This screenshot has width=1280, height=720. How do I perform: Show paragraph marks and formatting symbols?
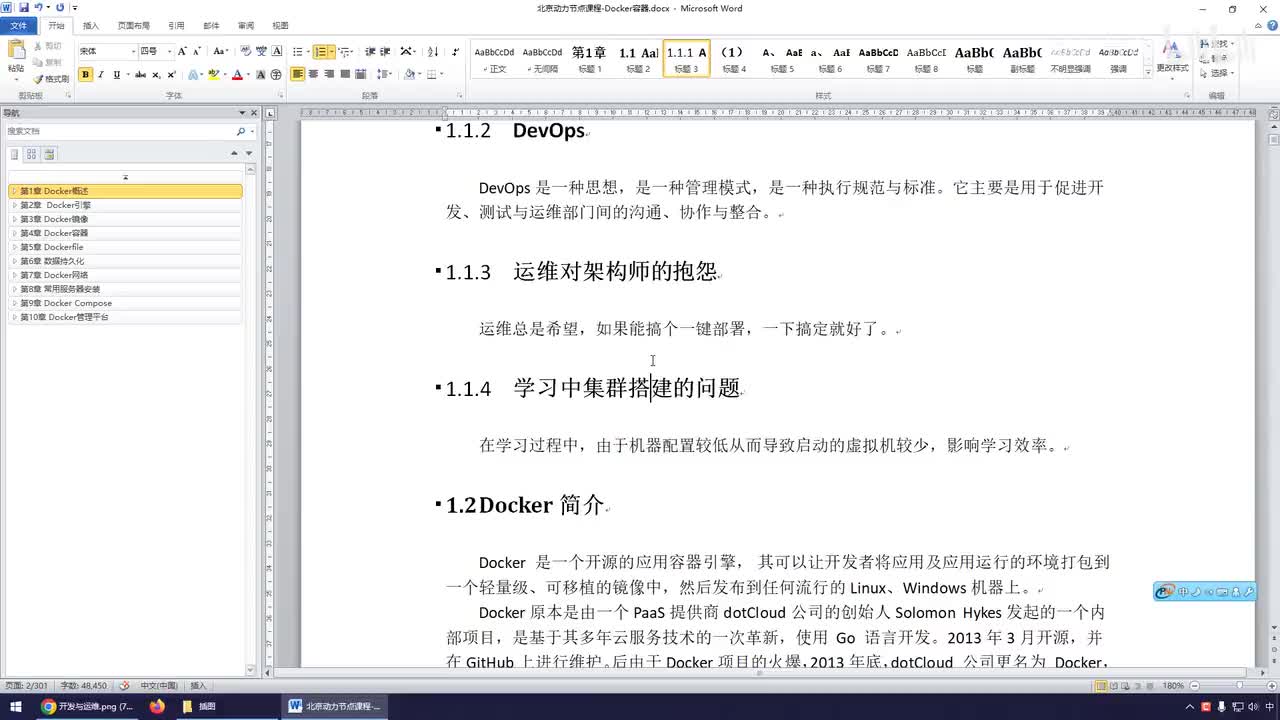pyautogui.click(x=455, y=51)
